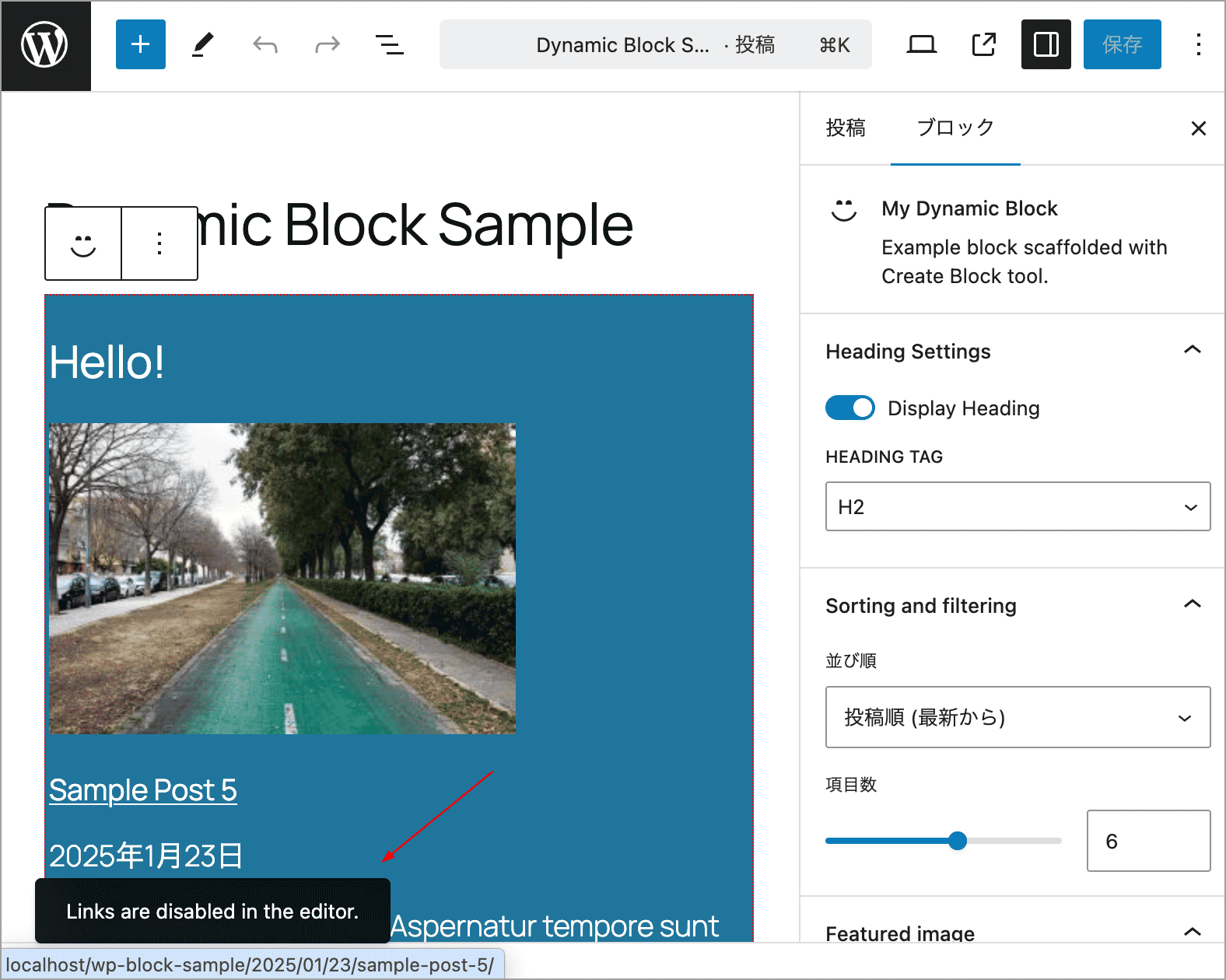Image resolution: width=1226 pixels, height=980 pixels.
Task: Open the block inserter plus button
Action: pyautogui.click(x=141, y=44)
